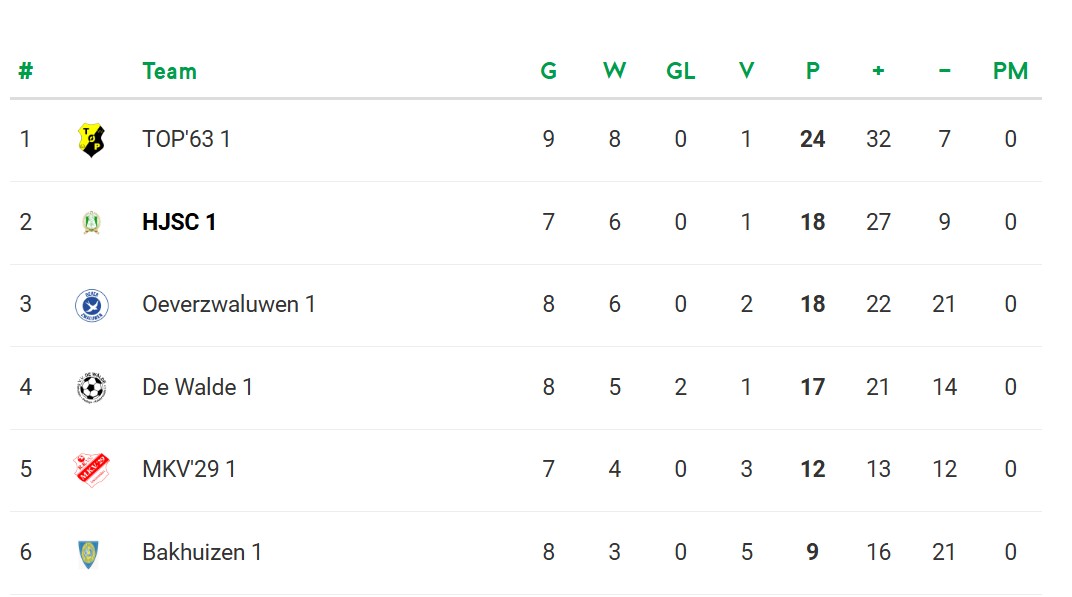
Task: Open the HJSC 1 team link
Action: tap(179, 222)
